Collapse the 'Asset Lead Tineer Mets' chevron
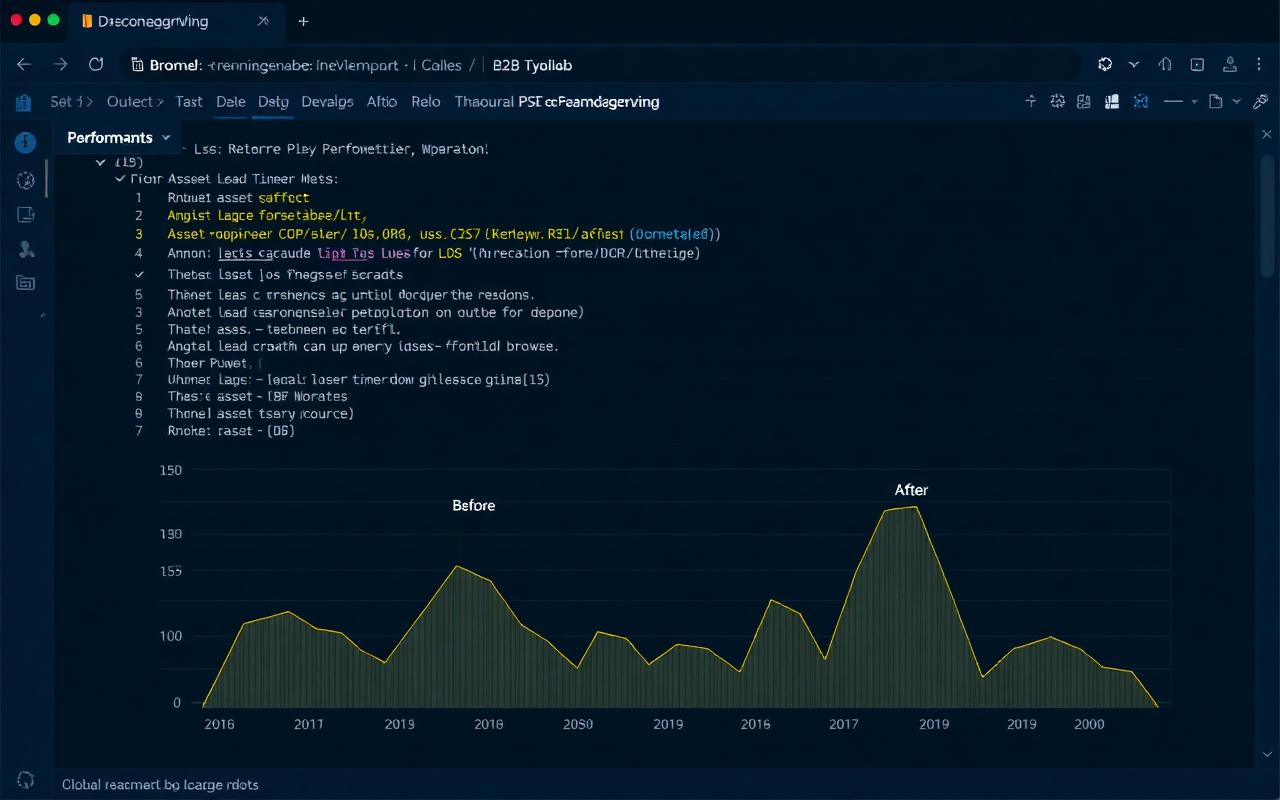Viewport: 1280px width, 800px height. (121, 179)
